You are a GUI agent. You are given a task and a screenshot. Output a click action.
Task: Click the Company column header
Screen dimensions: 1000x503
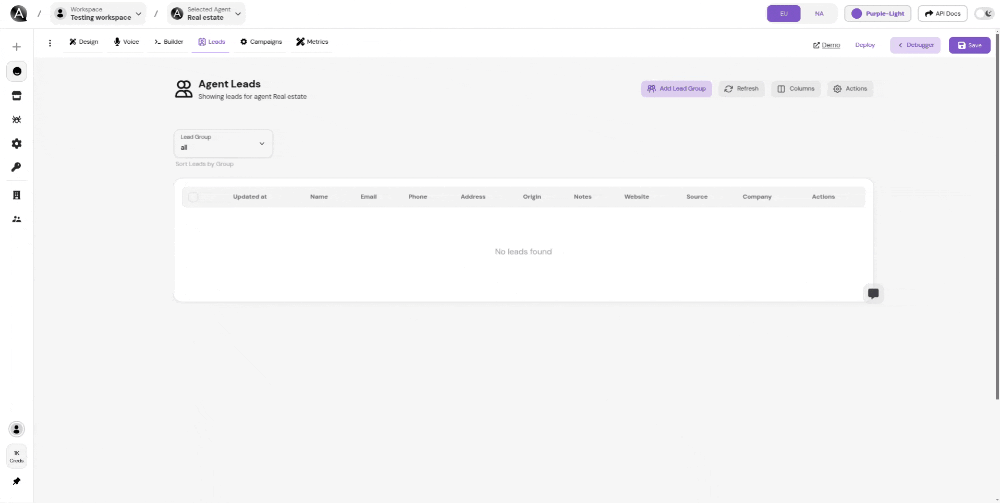757,197
